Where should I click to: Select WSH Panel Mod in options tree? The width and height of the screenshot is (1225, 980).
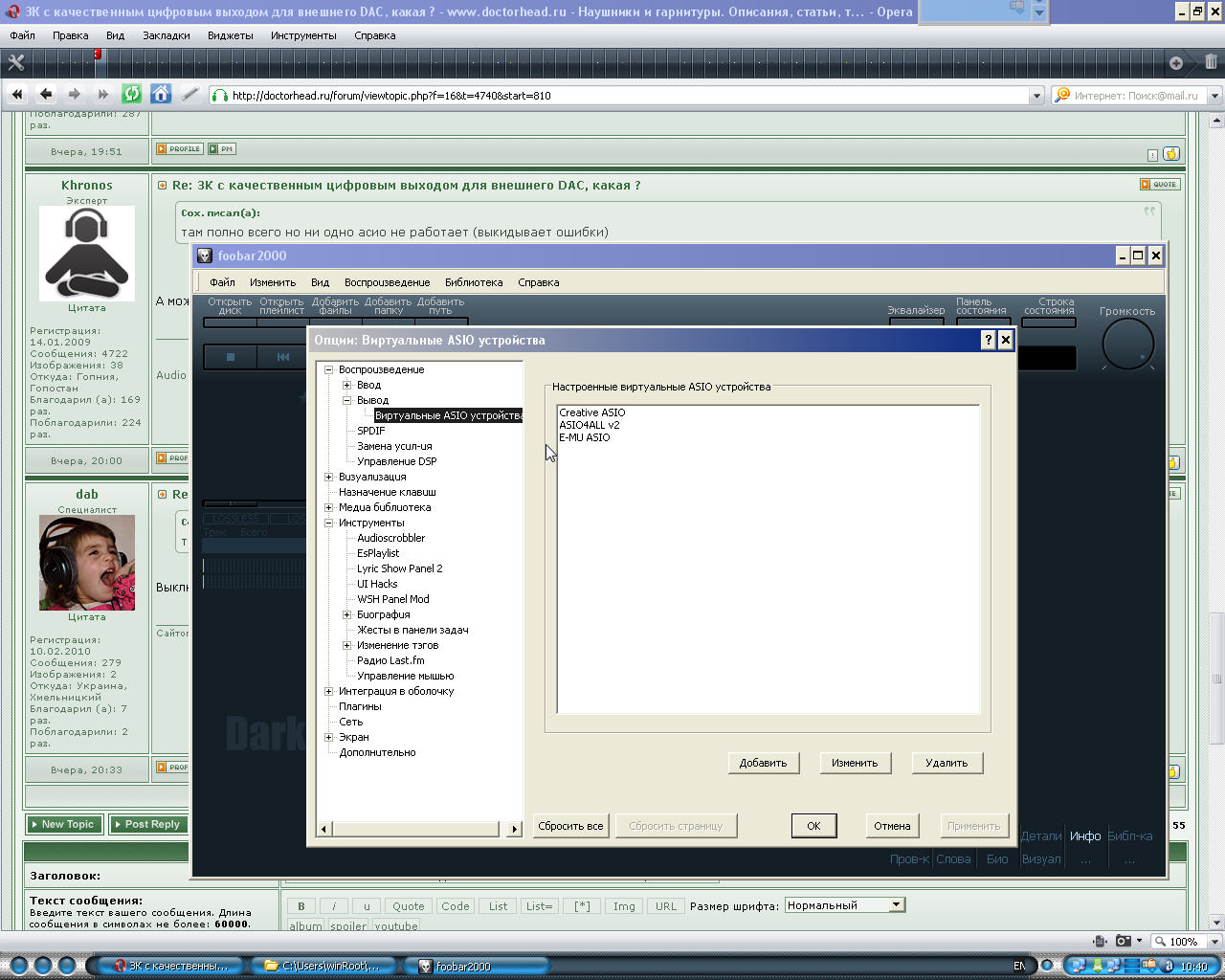click(x=393, y=599)
